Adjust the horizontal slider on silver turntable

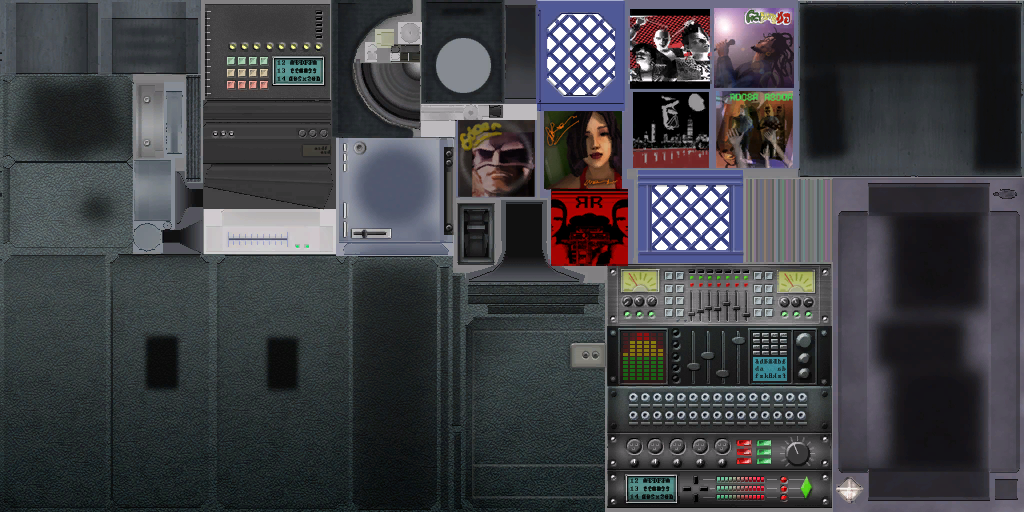(x=371, y=233)
